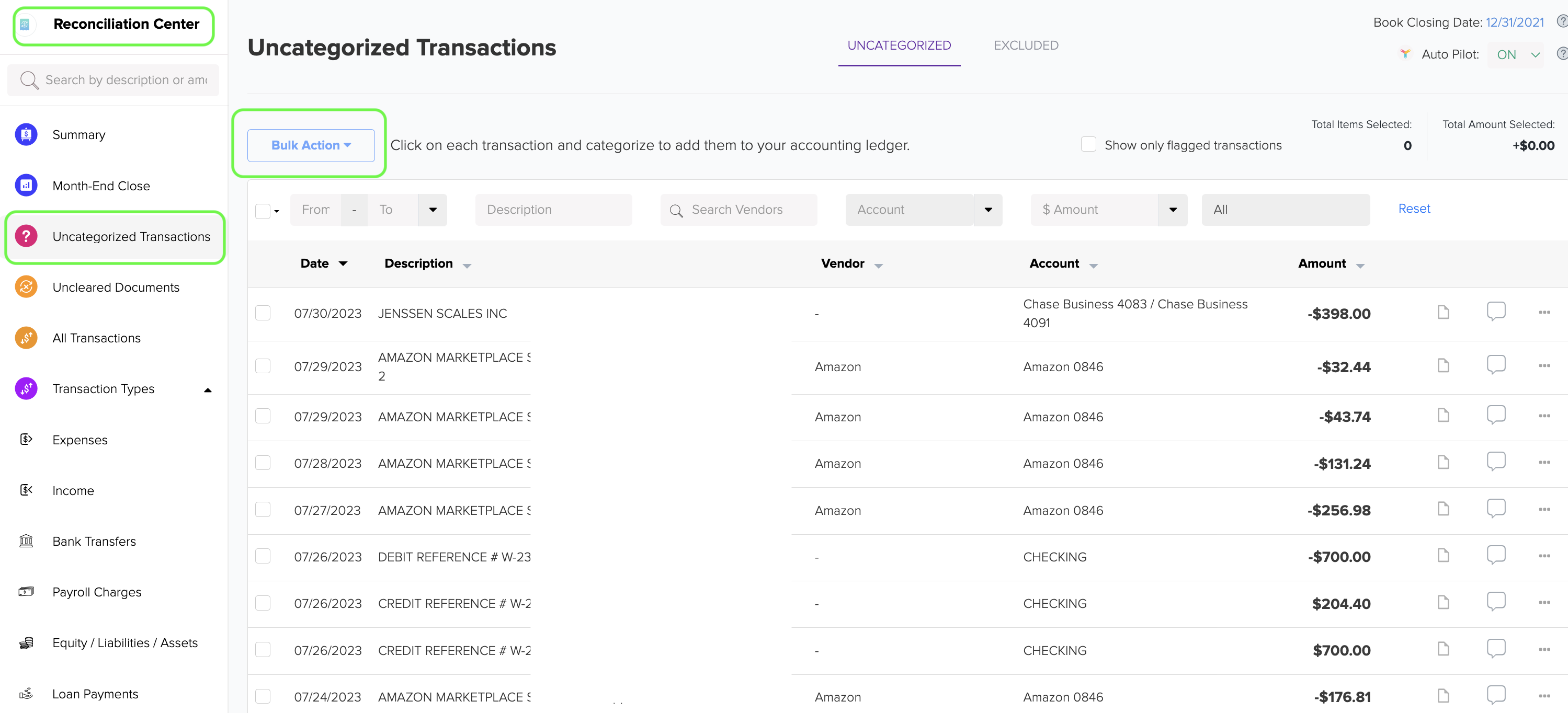Open the Book Closing Date 12/31/2021 link
Screen dimensions: 1568x713
(1516, 22)
